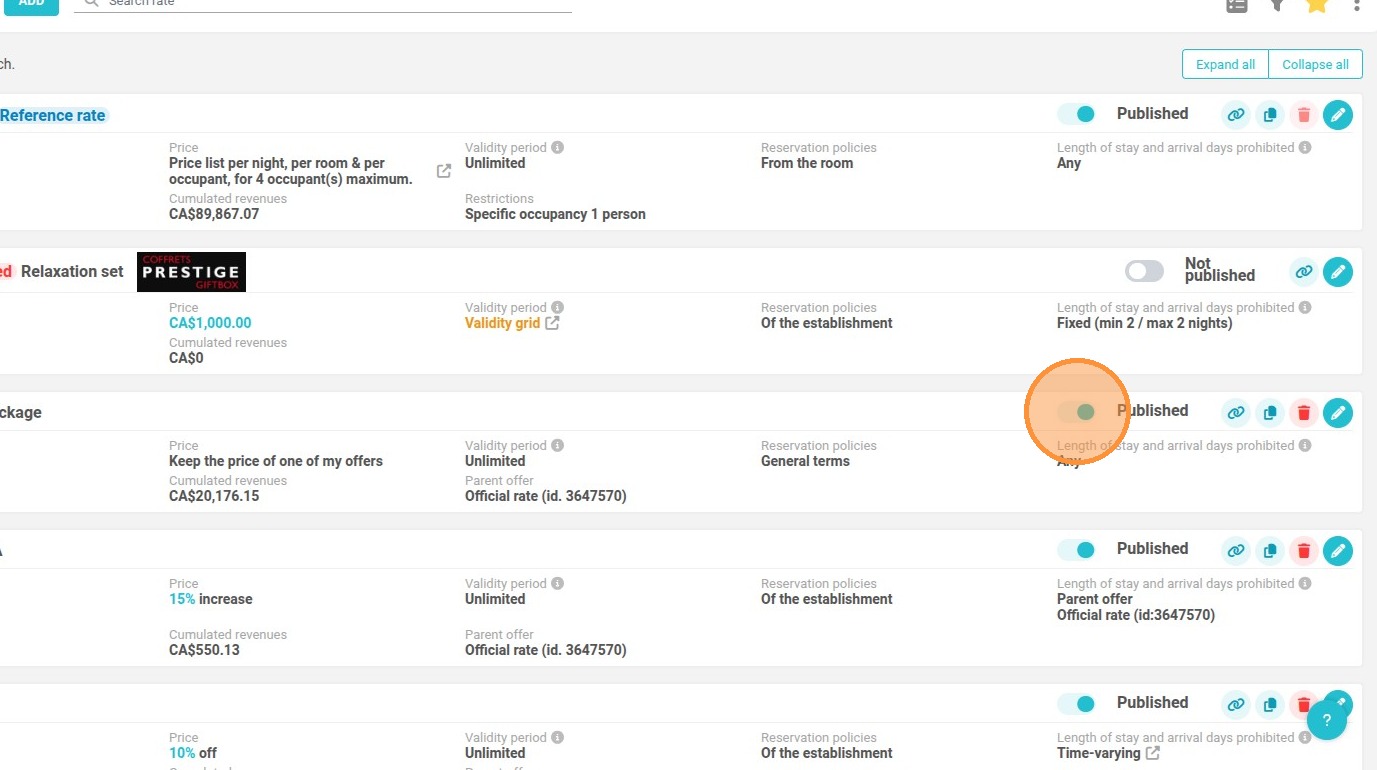Viewport: 1377px width, 770px height.
Task: Show Length of stay info on Reference rate
Action: pos(1304,147)
